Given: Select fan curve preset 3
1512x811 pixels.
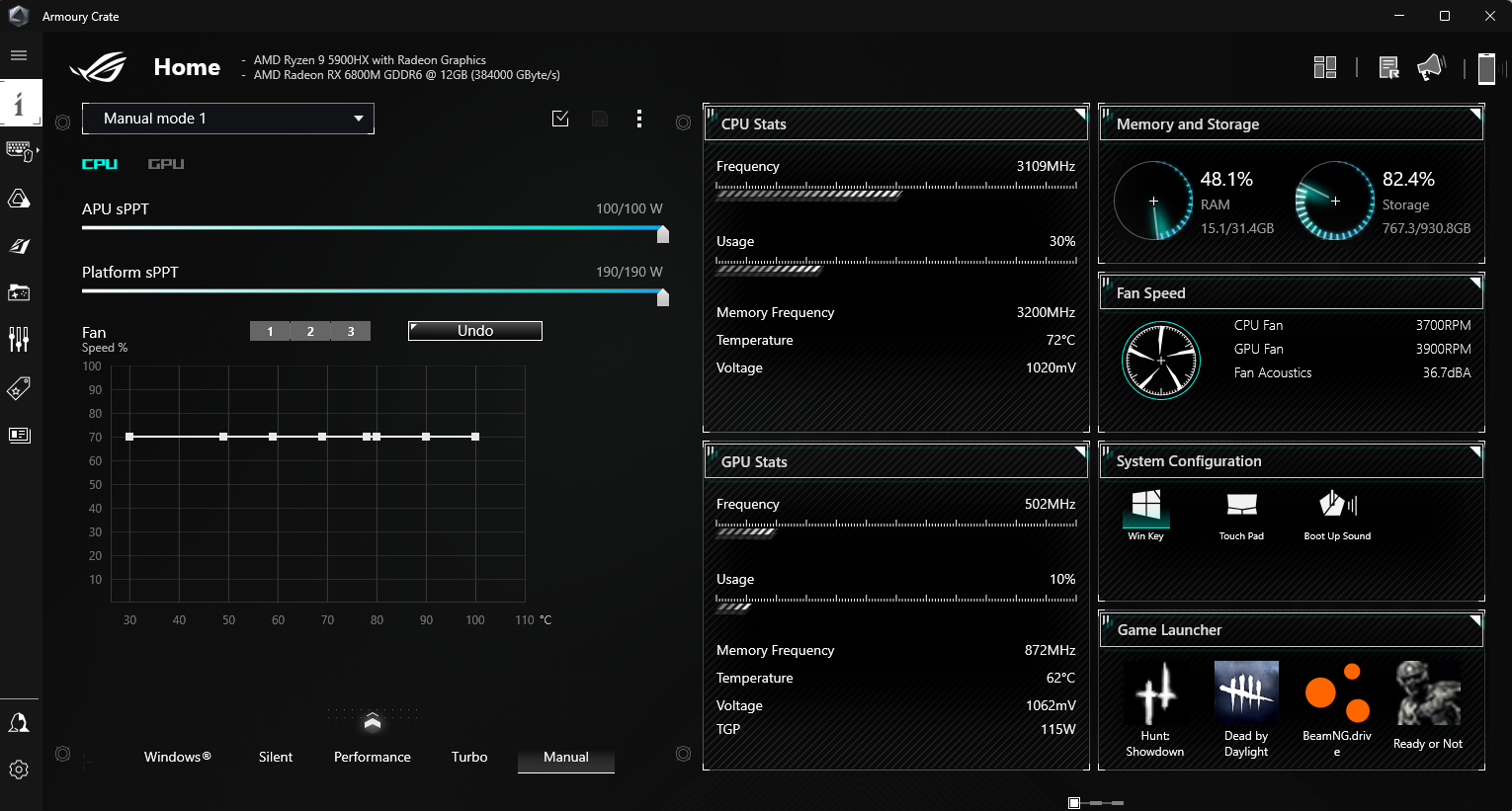Looking at the screenshot, I should coord(351,331).
